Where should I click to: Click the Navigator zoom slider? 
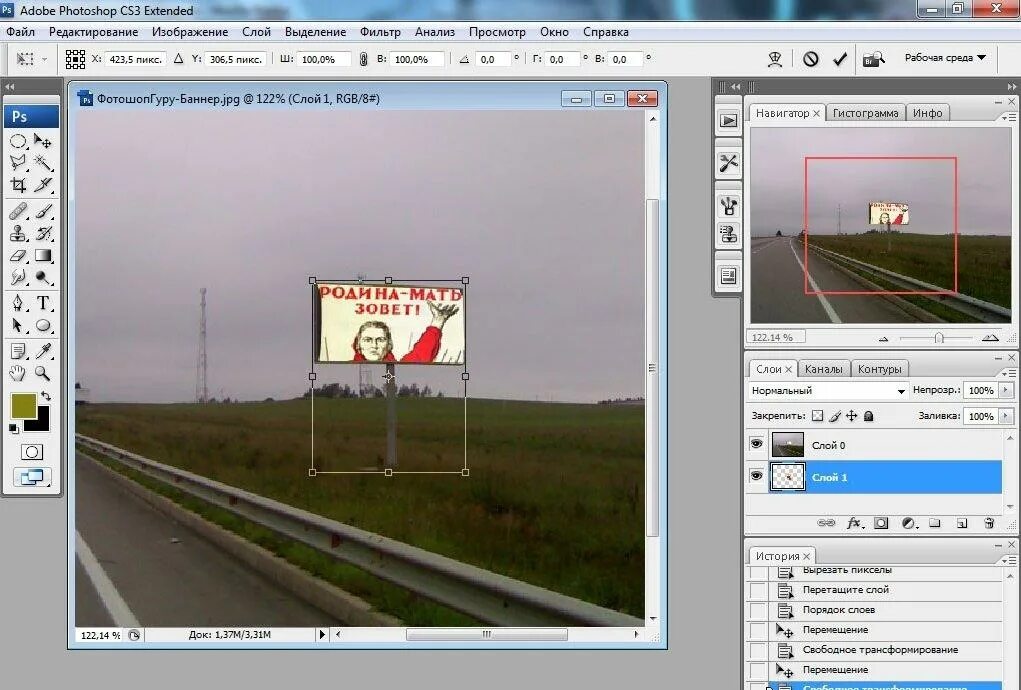(939, 338)
